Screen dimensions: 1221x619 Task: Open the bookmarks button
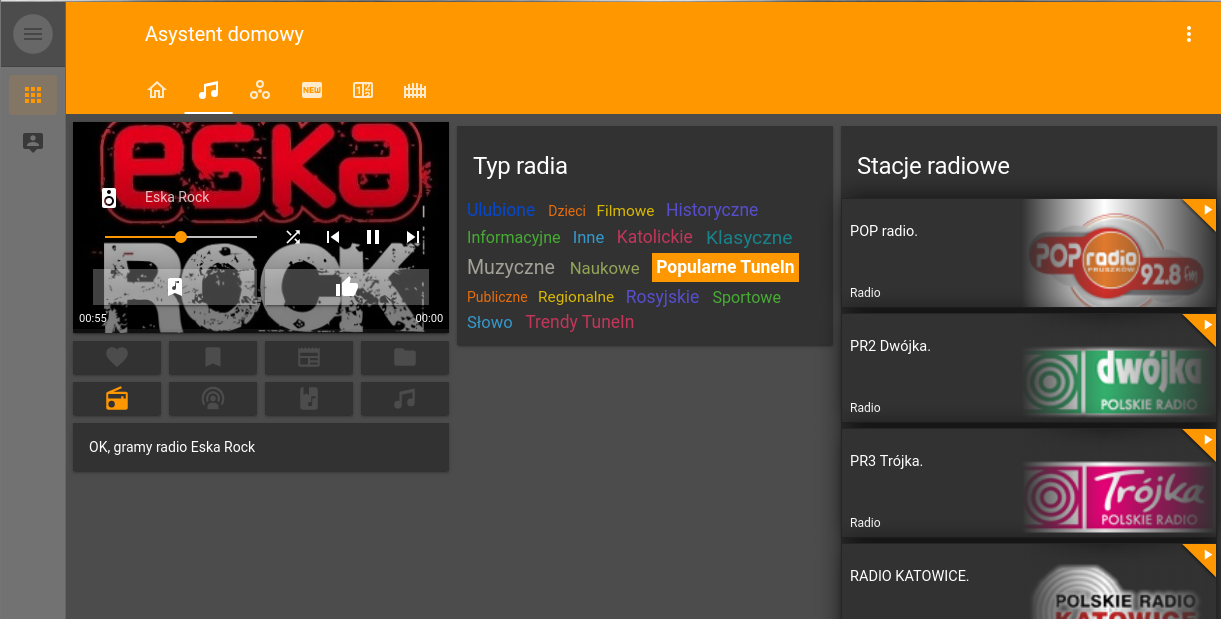(x=213, y=358)
